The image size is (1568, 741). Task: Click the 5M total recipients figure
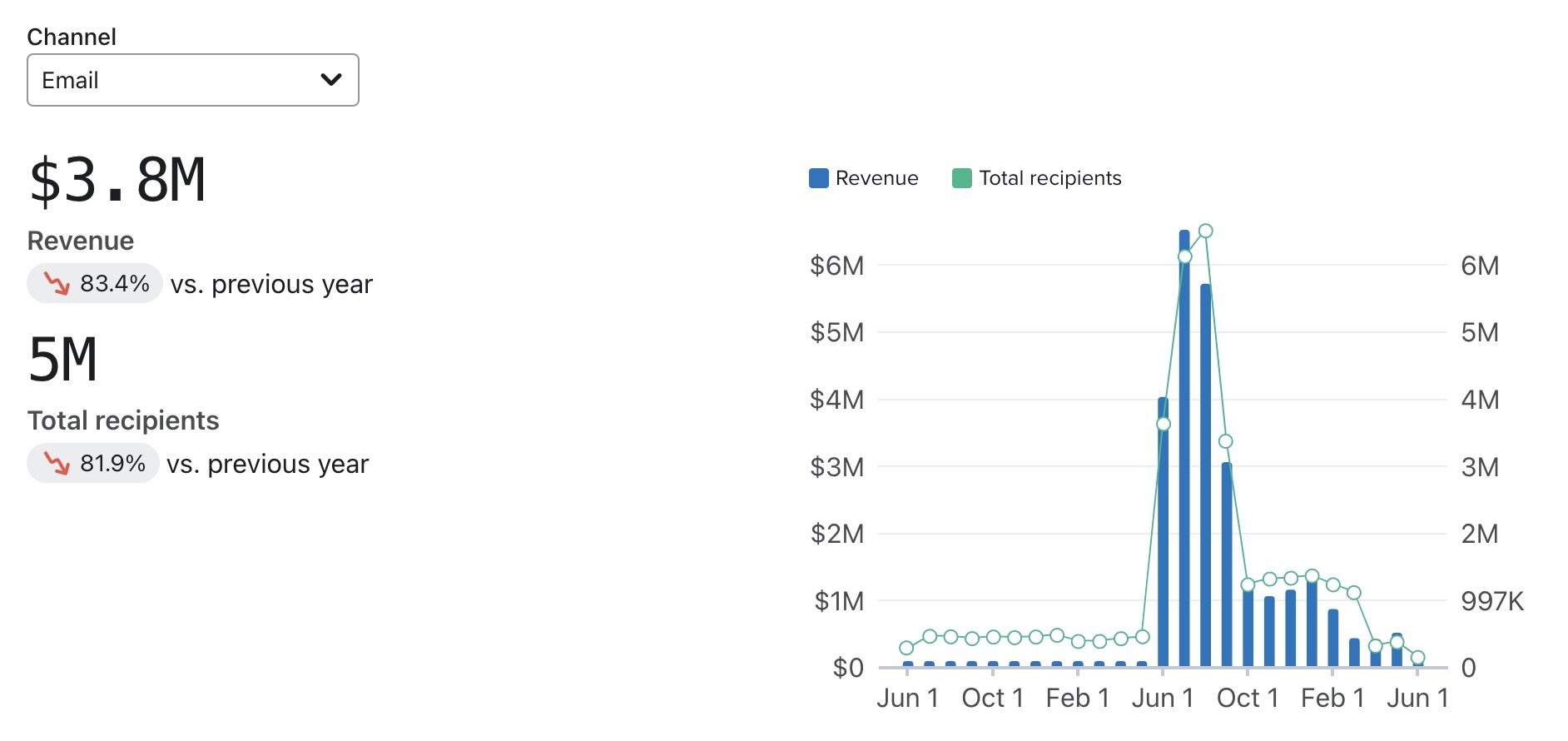tap(62, 360)
